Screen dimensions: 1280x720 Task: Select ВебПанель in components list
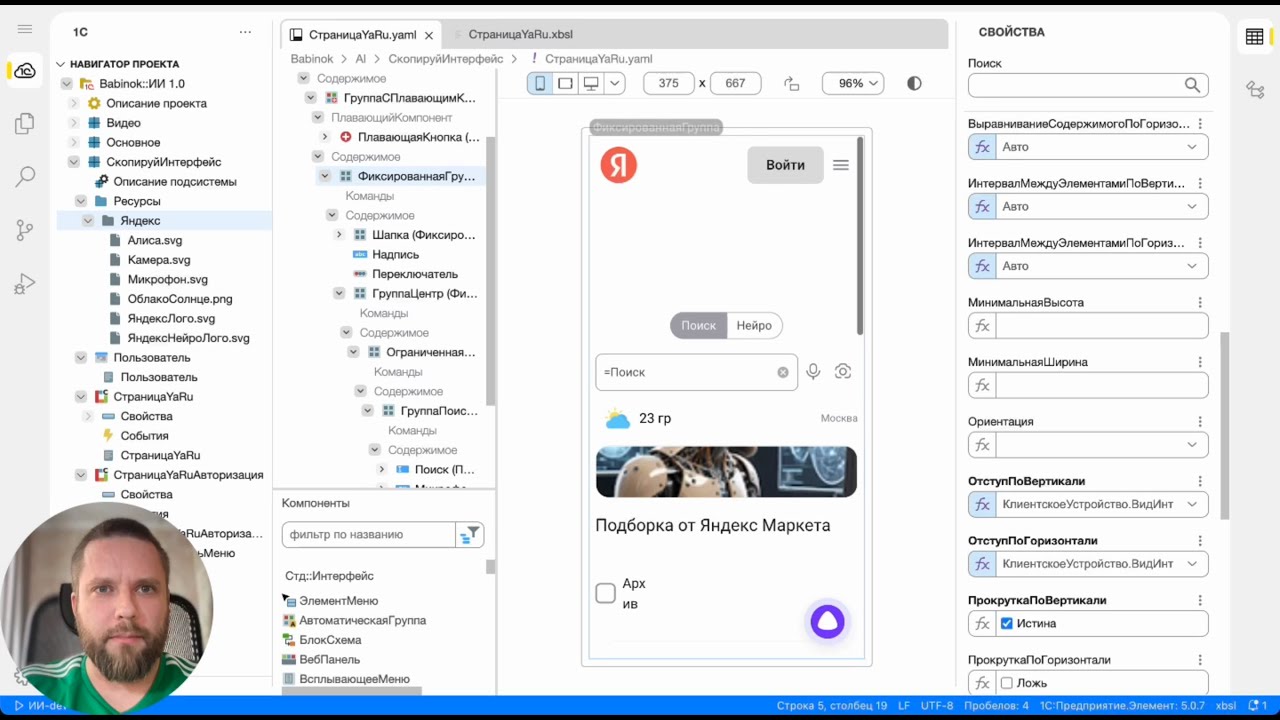pos(329,660)
